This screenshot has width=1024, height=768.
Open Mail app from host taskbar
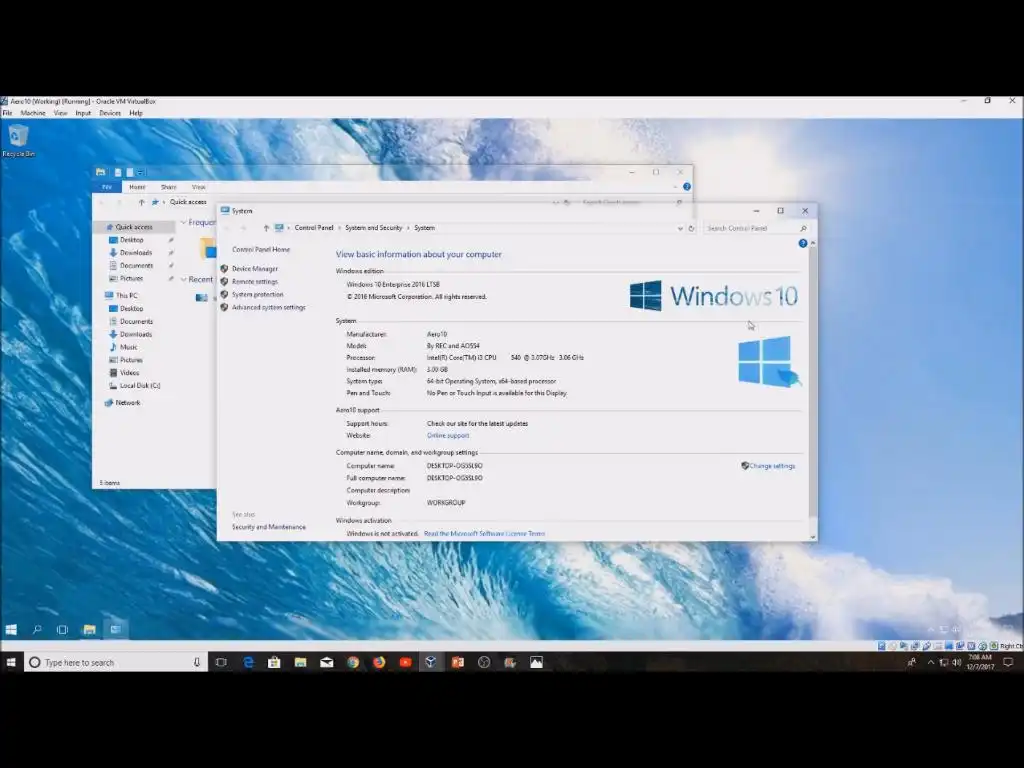click(327, 662)
